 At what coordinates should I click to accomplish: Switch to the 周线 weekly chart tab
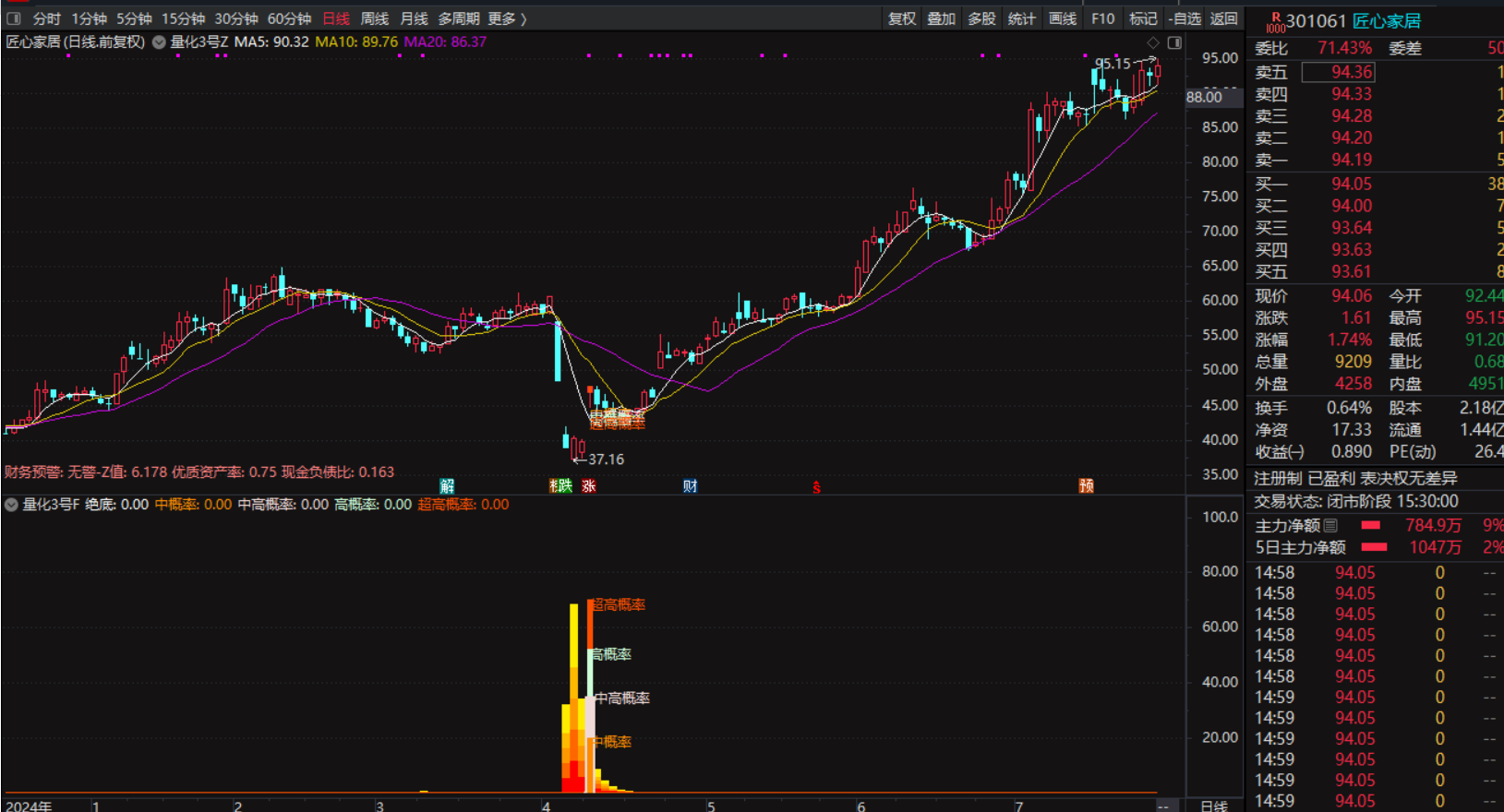(x=374, y=18)
